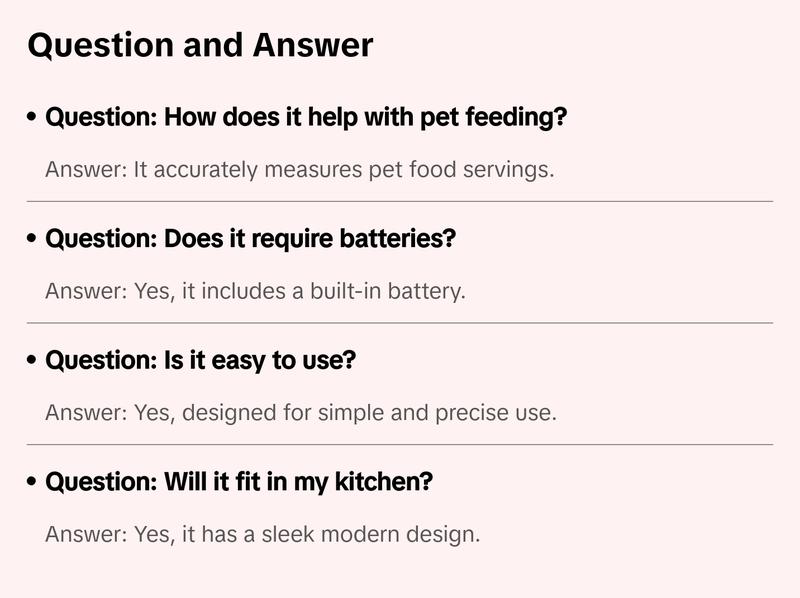This screenshot has height=598, width=800.
Task: Click the sleek modern design answer
Action: 262,535
